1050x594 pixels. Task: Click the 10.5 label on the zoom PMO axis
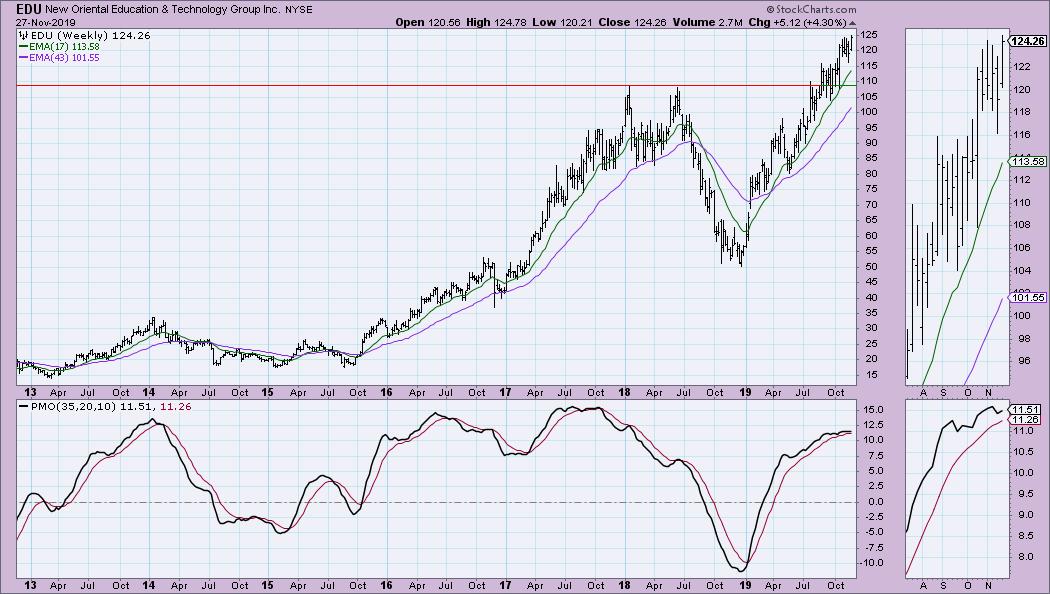coord(1023,452)
